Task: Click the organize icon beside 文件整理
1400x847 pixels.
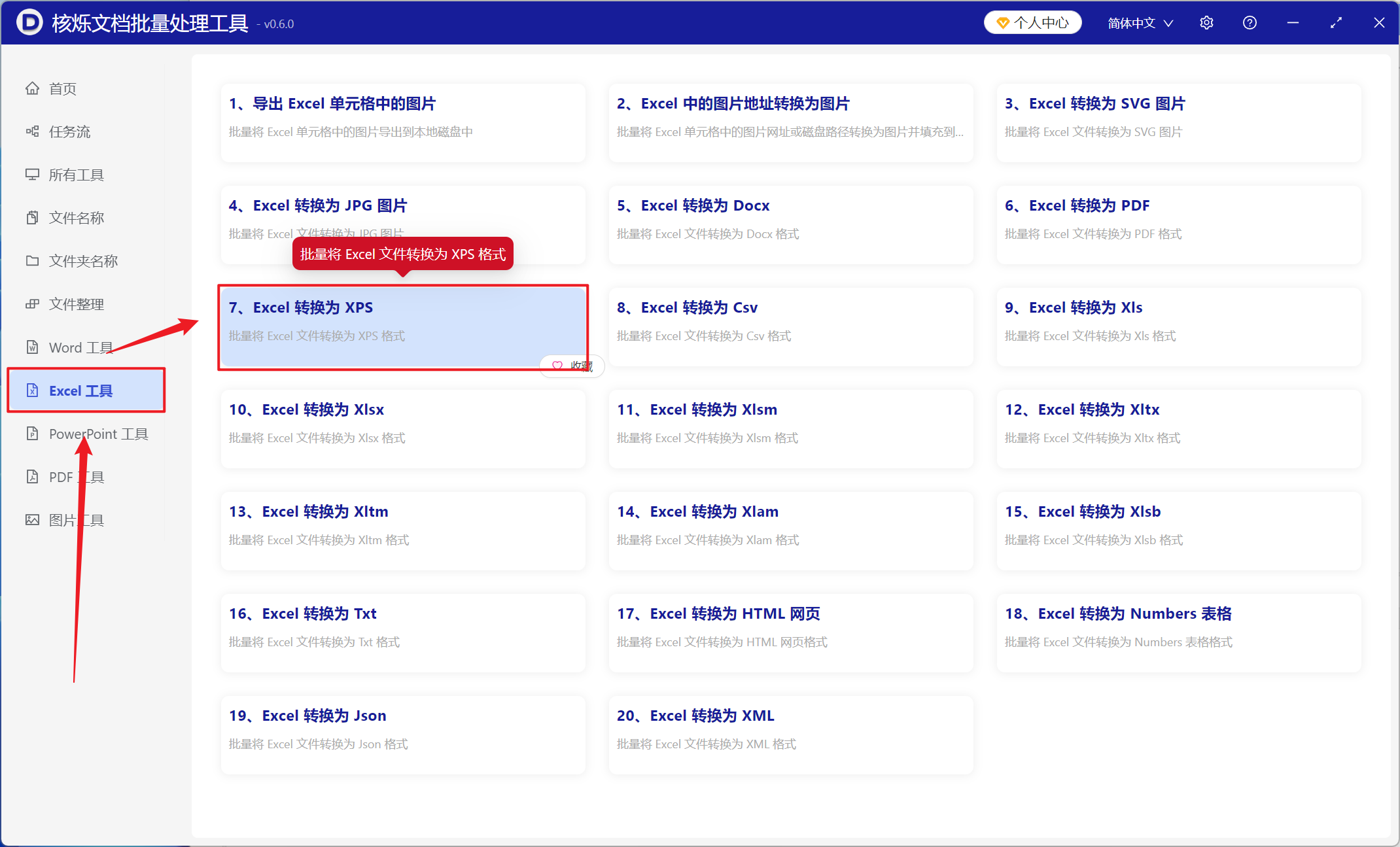Action: click(x=32, y=304)
